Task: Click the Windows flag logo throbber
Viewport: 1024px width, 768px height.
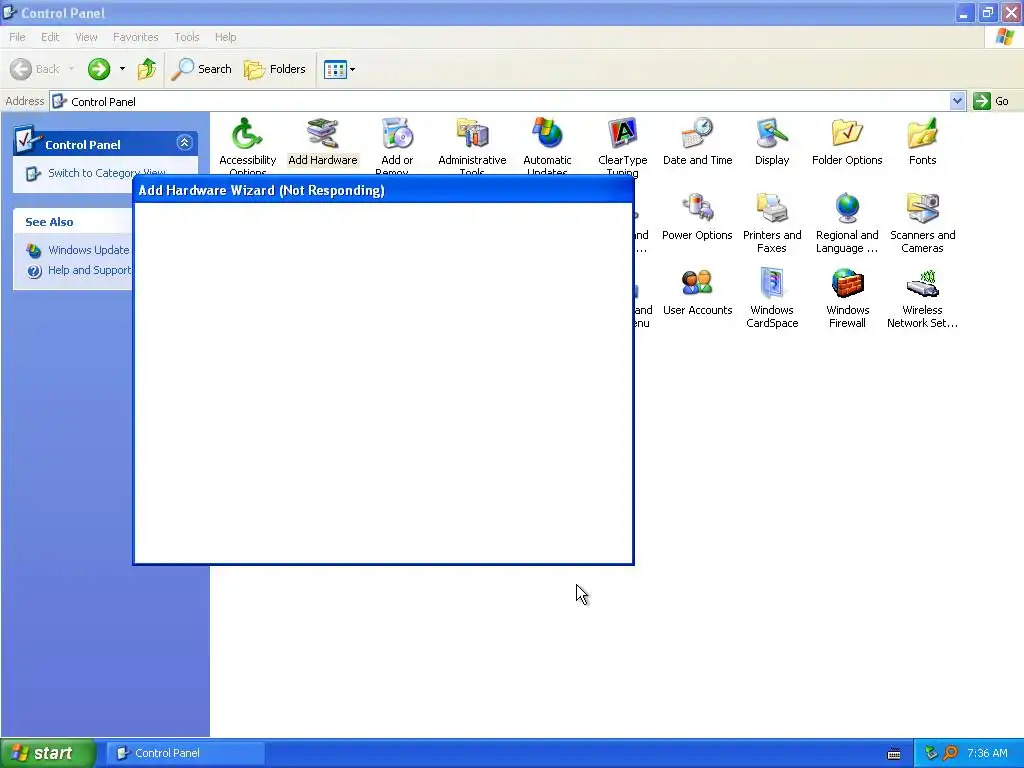Action: (x=1004, y=37)
